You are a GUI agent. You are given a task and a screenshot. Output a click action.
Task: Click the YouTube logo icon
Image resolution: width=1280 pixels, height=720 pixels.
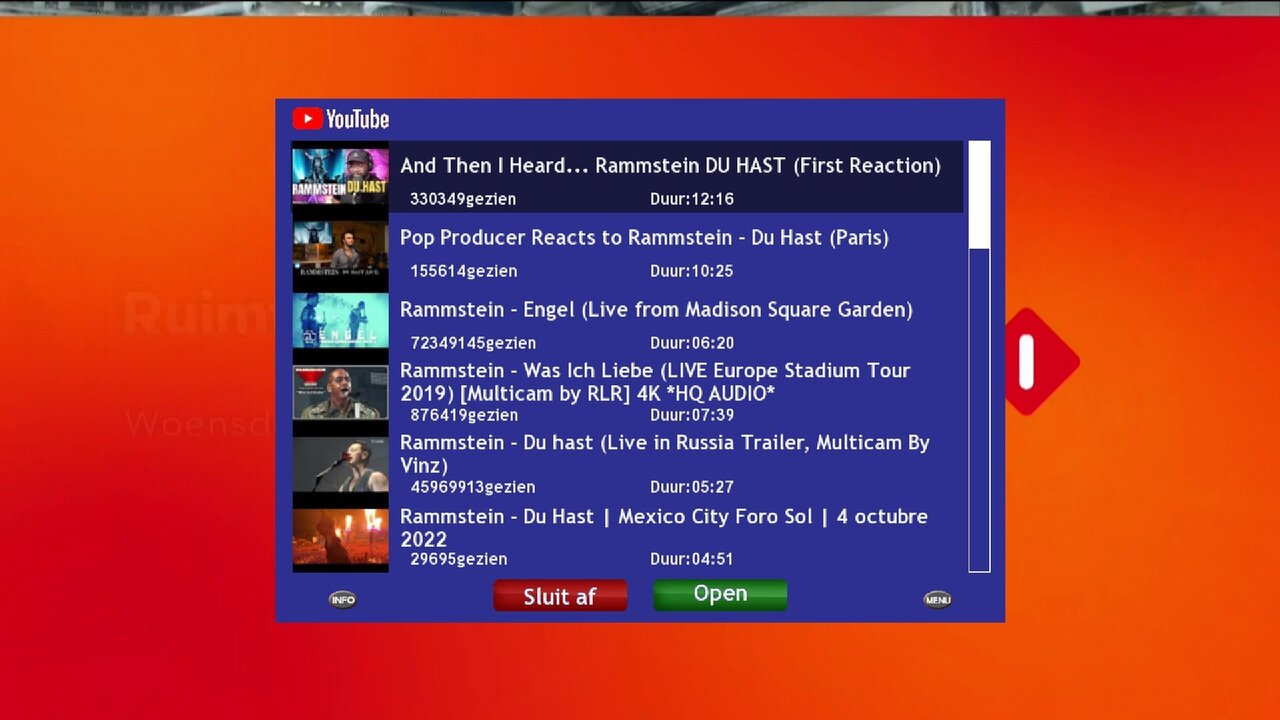coord(340,119)
